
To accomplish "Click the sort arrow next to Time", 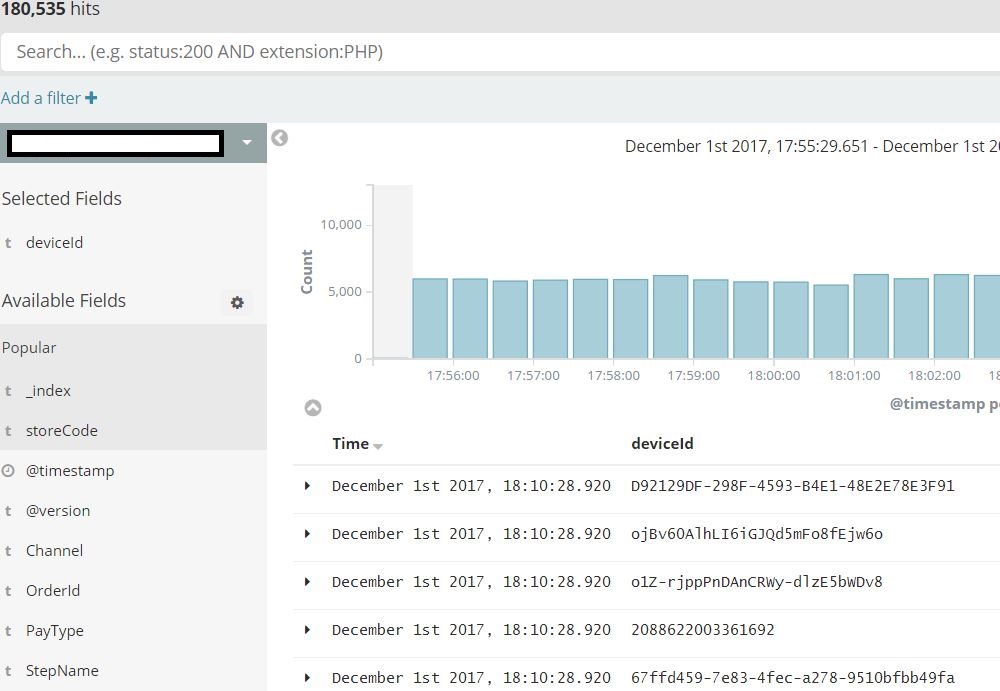I will 378,447.
